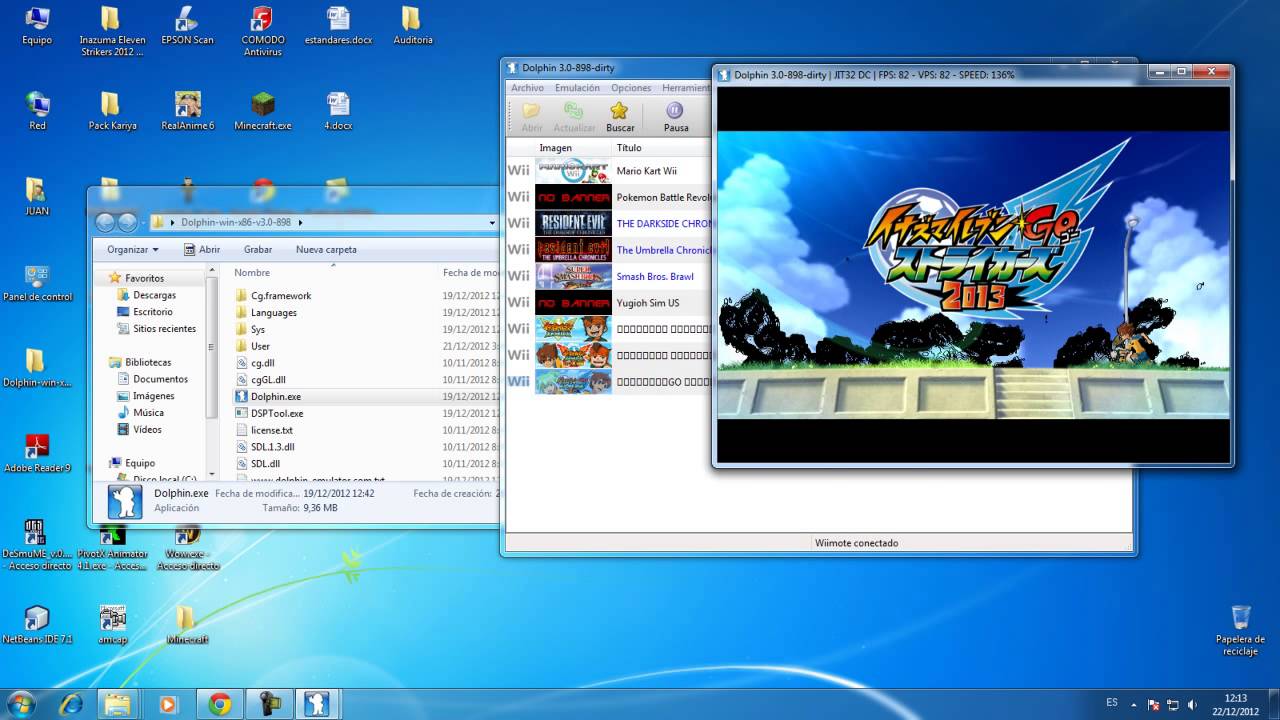
Task: Sort game list by Título column
Action: (x=661, y=148)
